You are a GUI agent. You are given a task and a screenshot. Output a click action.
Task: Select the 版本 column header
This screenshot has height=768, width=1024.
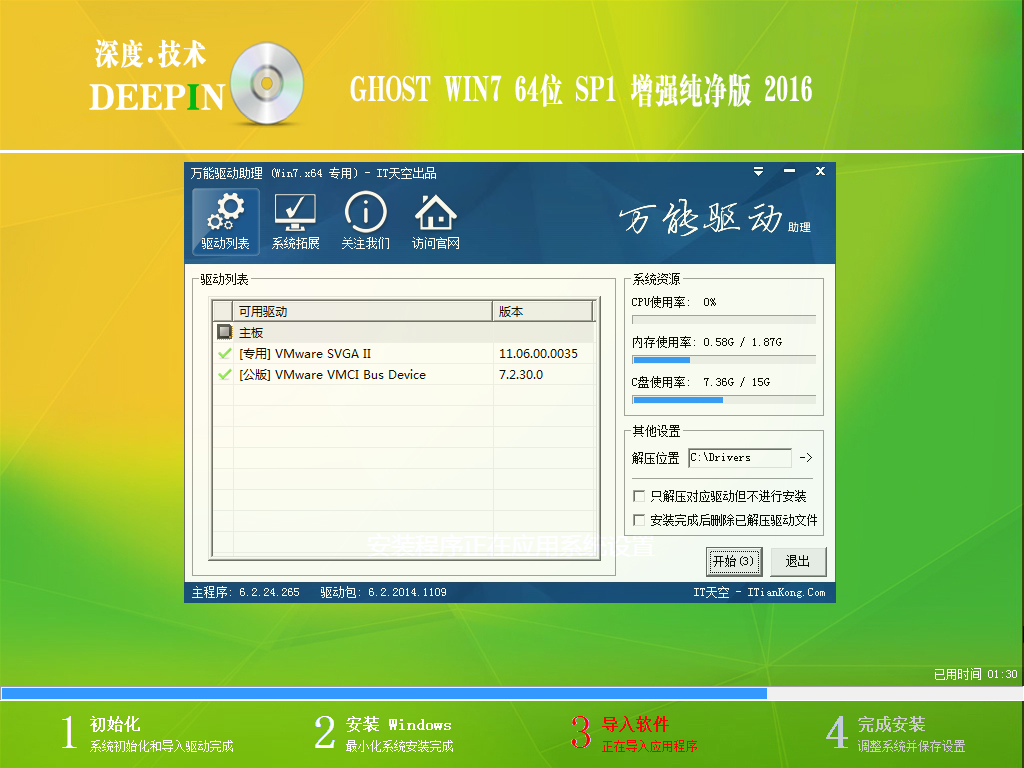coord(542,312)
